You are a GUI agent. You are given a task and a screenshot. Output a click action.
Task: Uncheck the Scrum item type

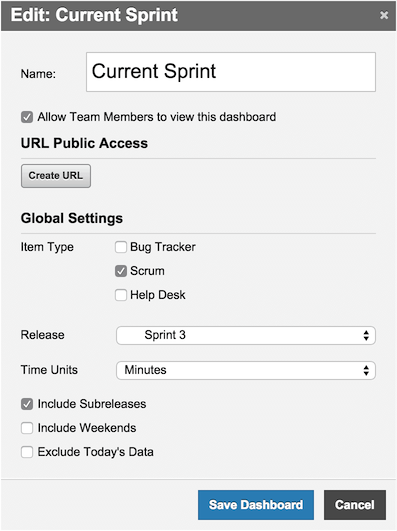[x=121, y=271]
